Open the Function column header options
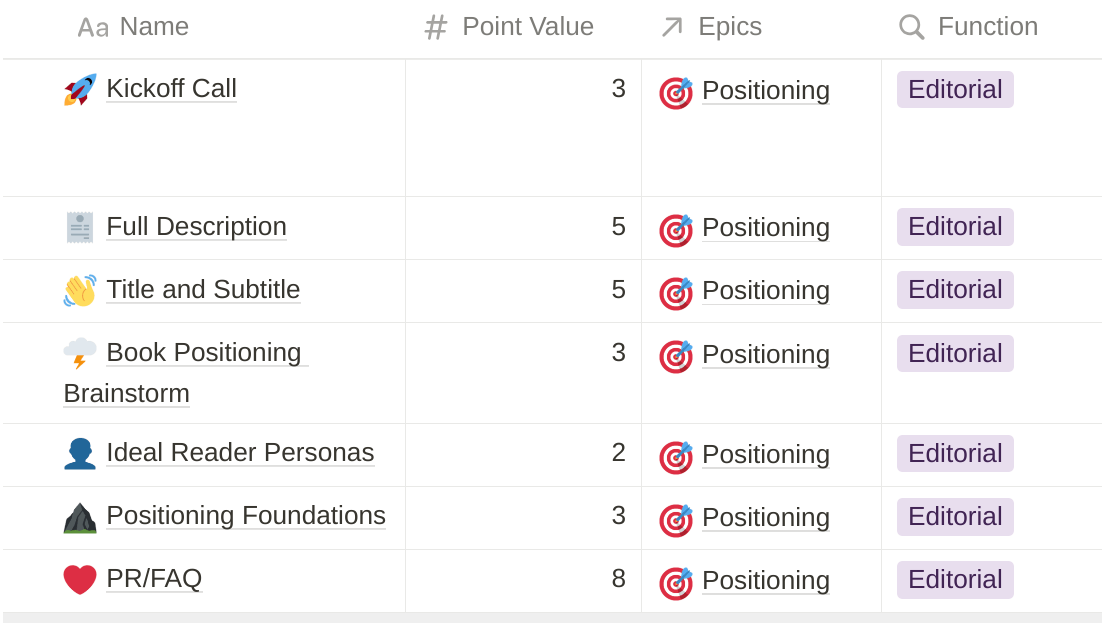Viewport: 1102px width, 623px height. tap(968, 27)
